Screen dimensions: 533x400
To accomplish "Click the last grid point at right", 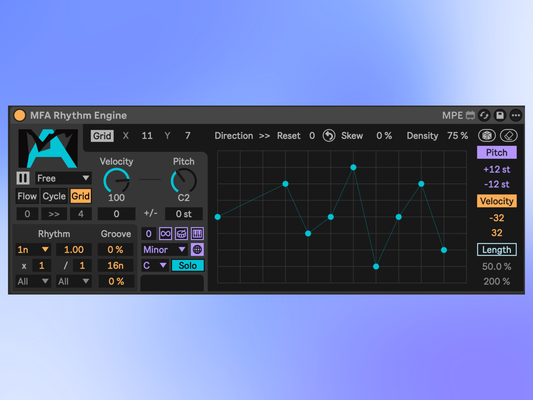I will pos(444,250).
